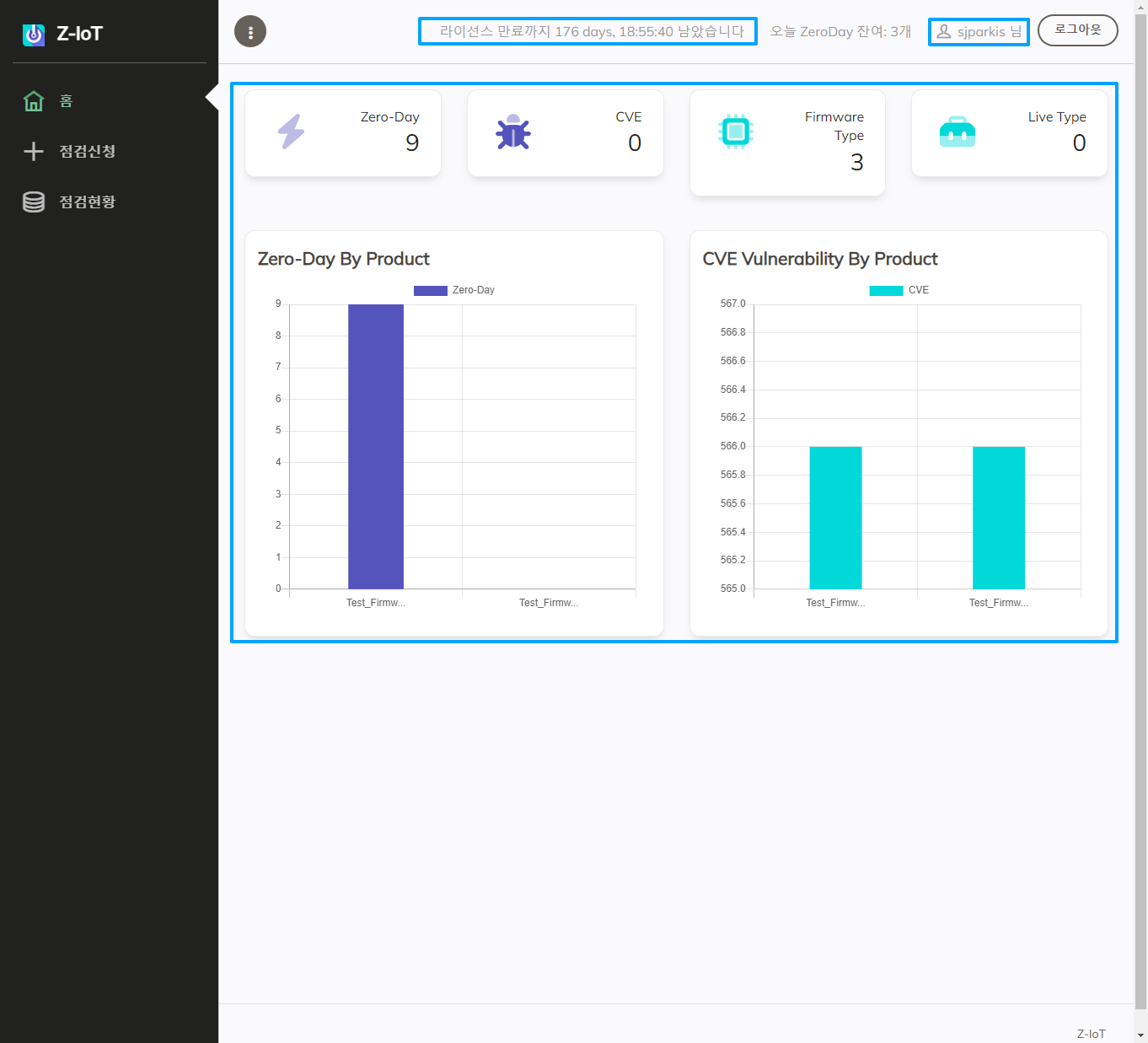The height and width of the screenshot is (1043, 1148).
Task: Toggle the CVE legend swatch
Action: pyautogui.click(x=886, y=291)
